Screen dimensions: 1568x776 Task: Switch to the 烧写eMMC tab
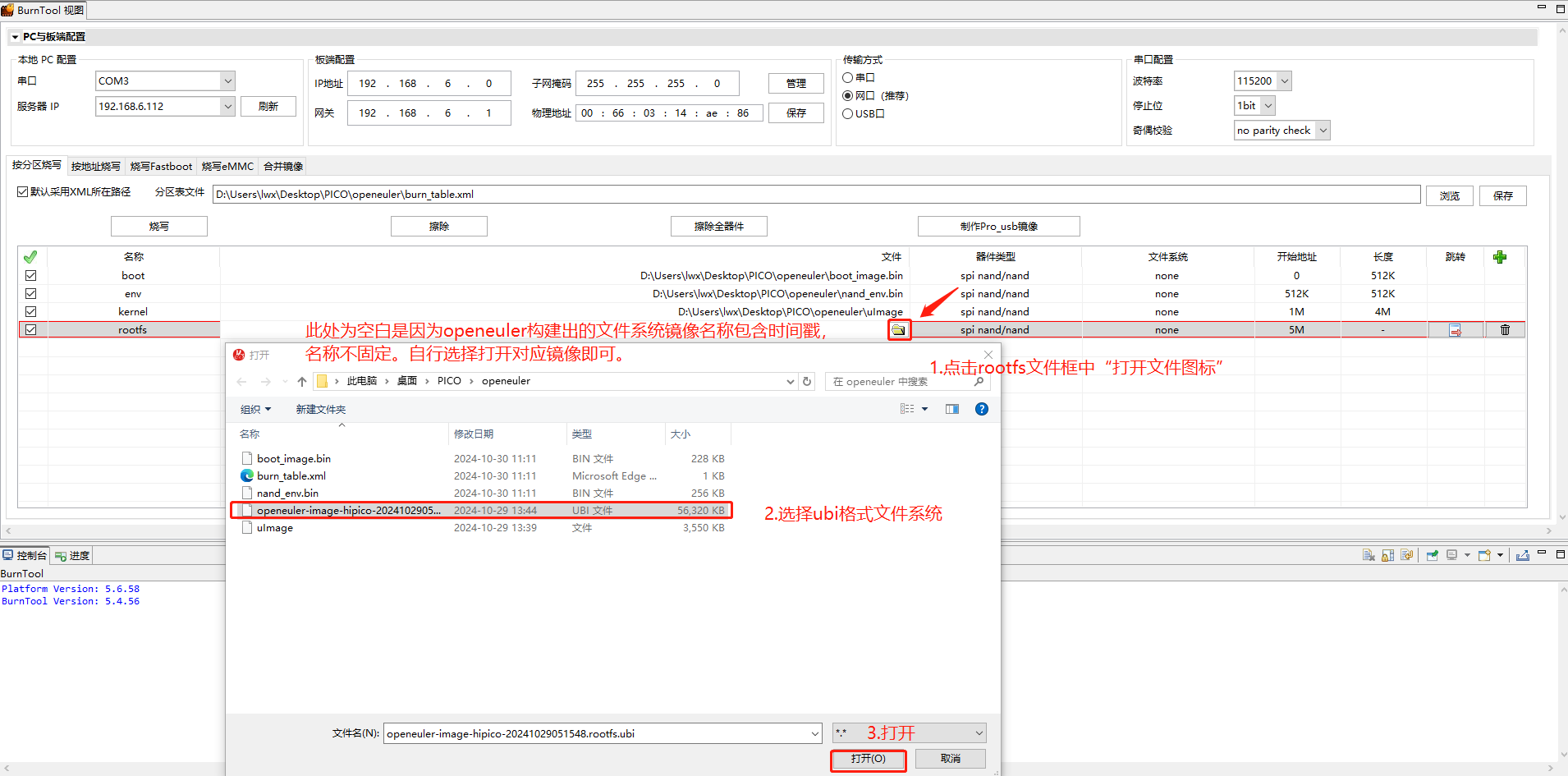tap(227, 167)
